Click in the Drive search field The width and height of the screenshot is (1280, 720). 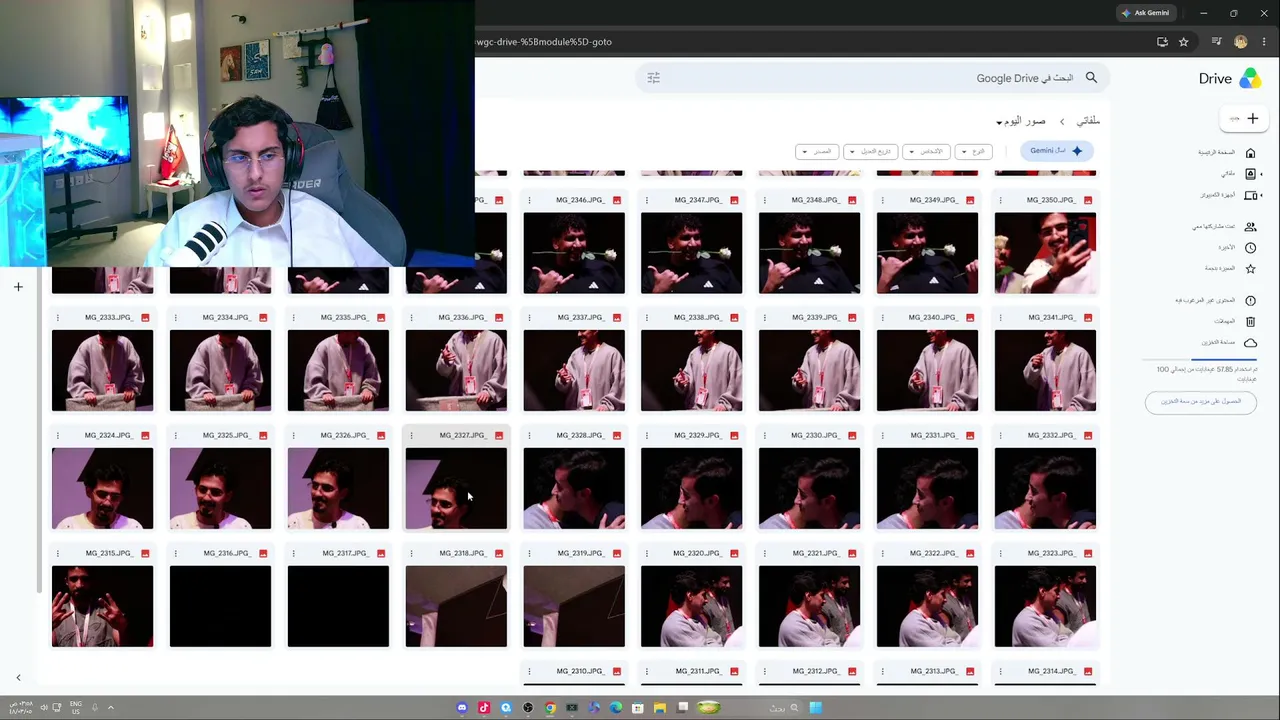pyautogui.click(x=870, y=78)
